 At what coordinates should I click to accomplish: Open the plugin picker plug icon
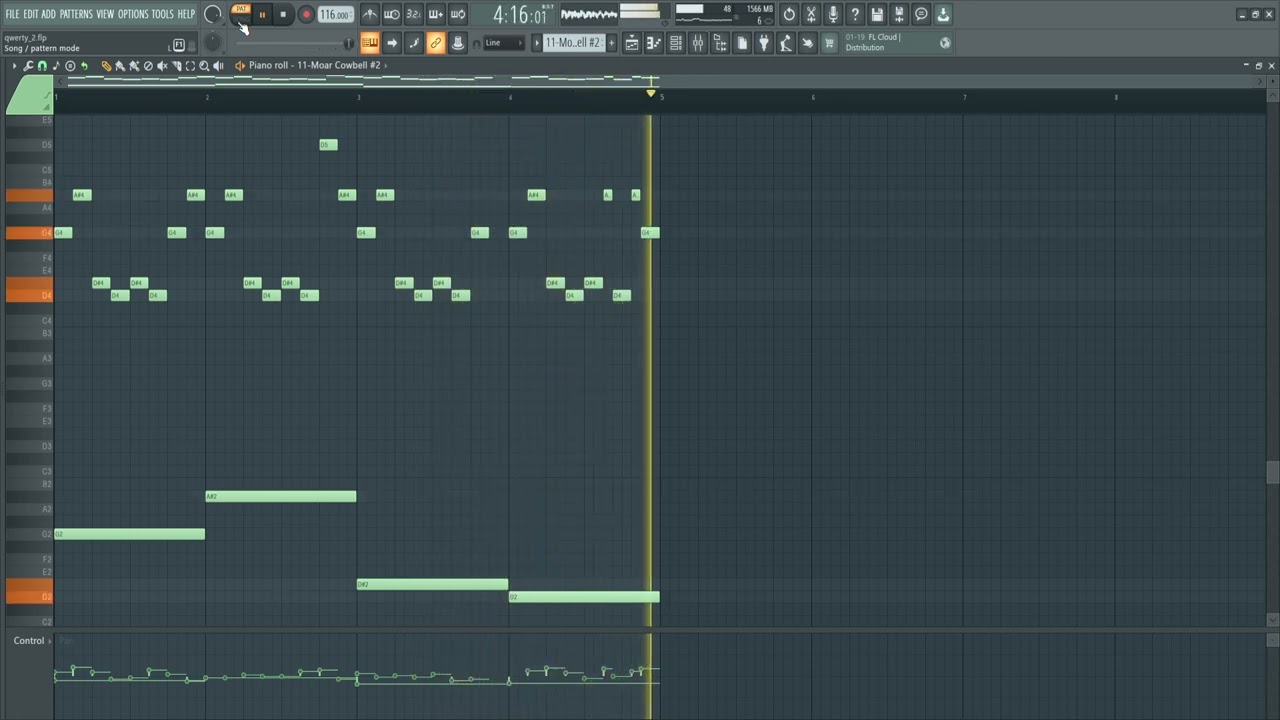tap(764, 43)
